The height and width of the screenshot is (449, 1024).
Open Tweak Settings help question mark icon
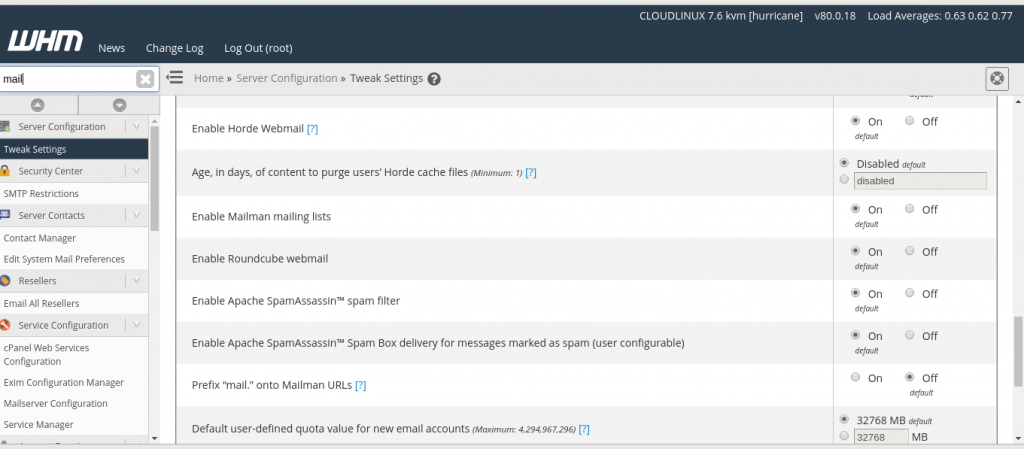pos(434,79)
